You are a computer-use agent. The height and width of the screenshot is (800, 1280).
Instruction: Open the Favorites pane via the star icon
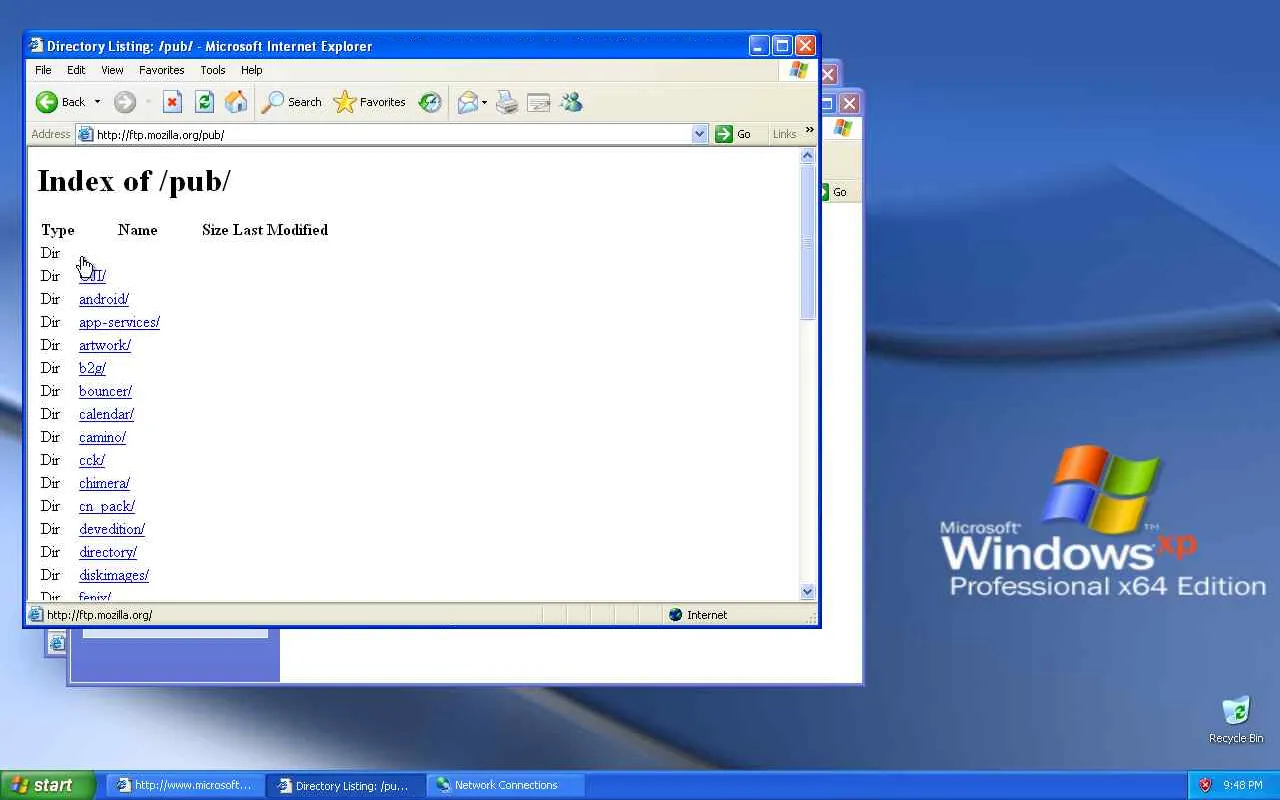370,102
